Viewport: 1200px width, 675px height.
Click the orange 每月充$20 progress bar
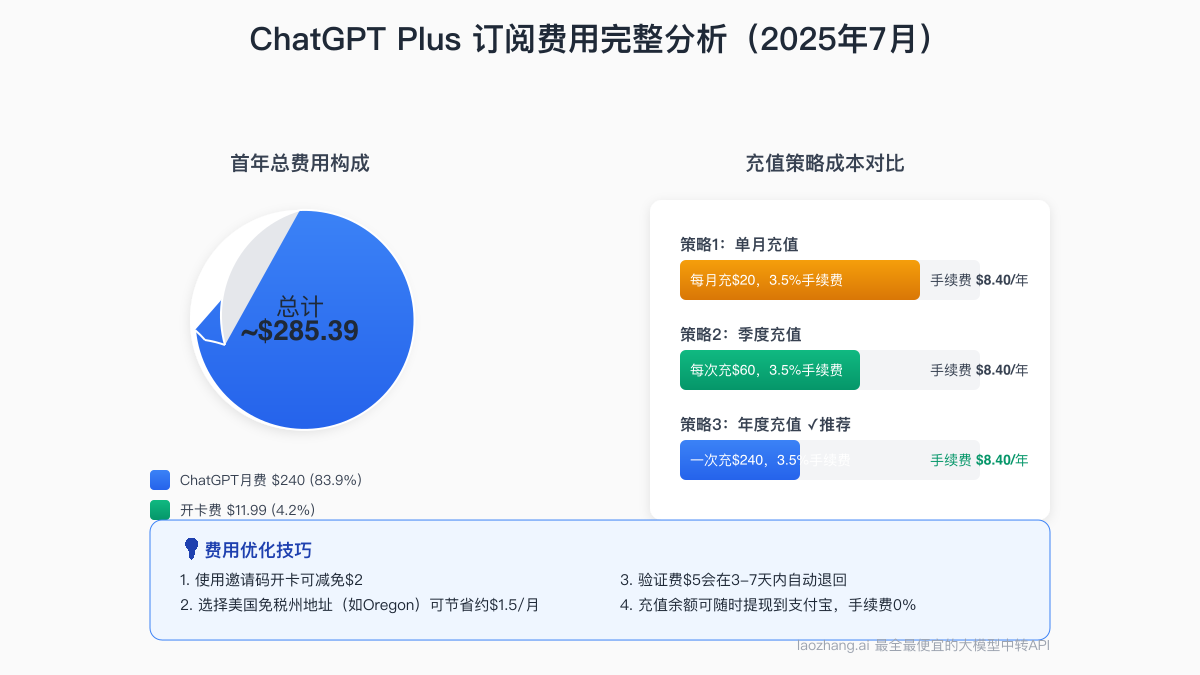coord(799,280)
